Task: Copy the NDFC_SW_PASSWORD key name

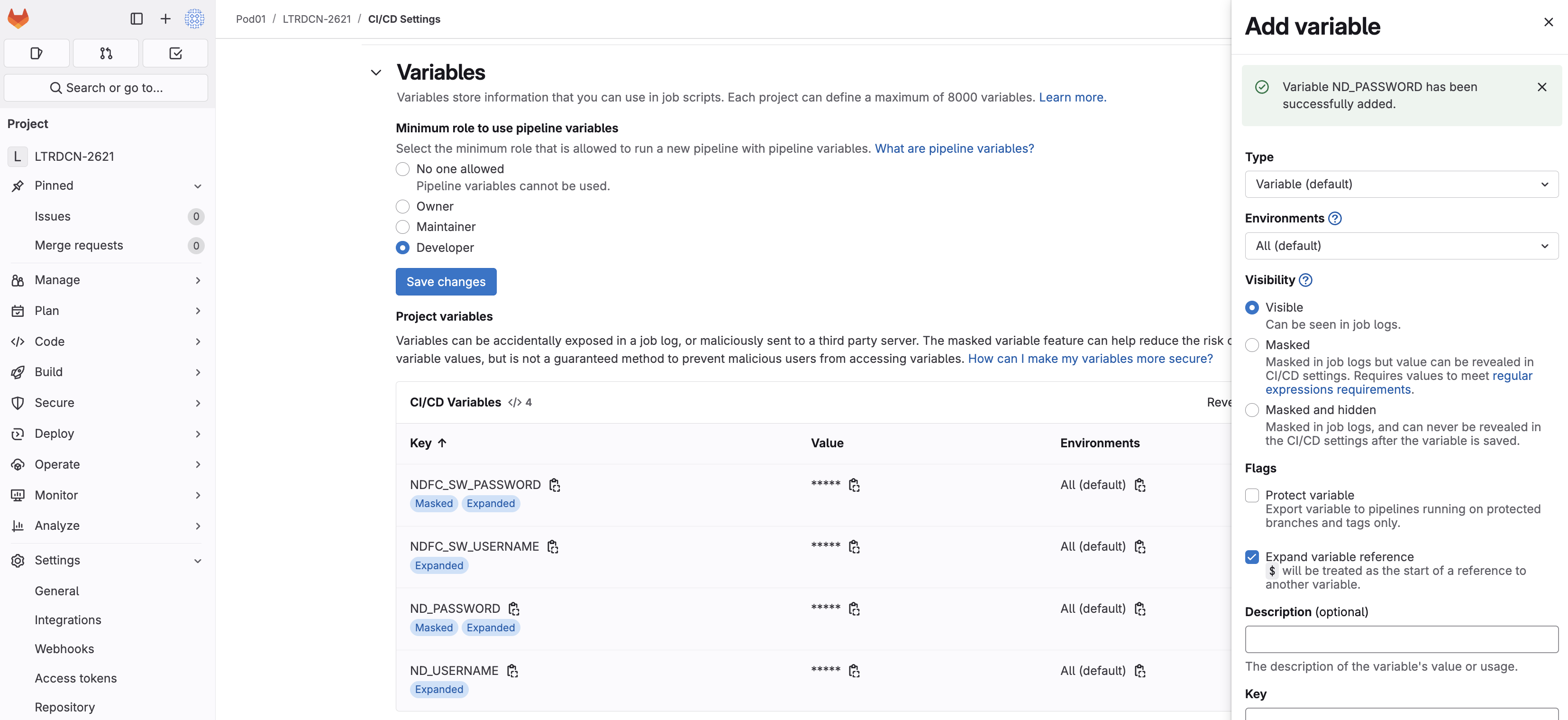Action: pos(554,485)
